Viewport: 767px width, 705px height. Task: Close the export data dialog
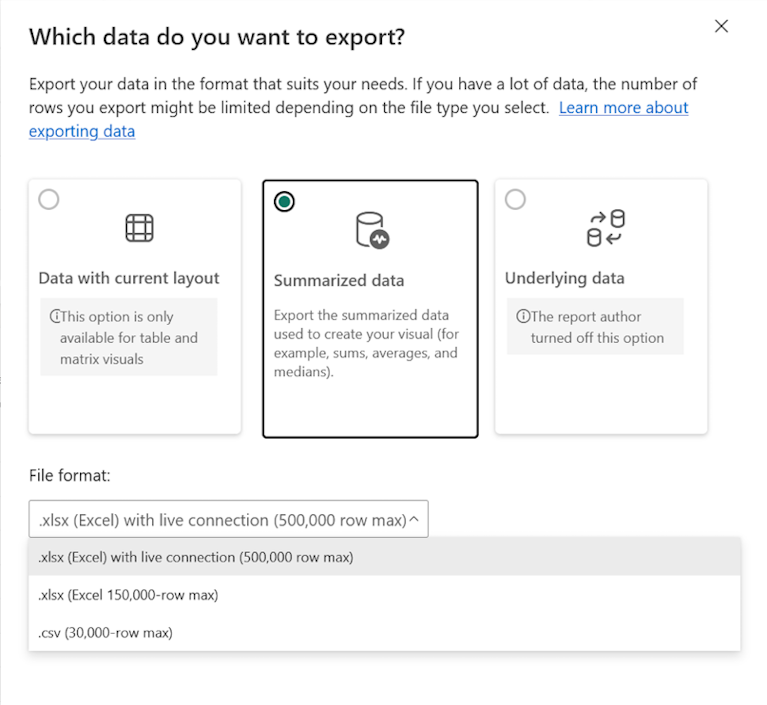(x=722, y=26)
